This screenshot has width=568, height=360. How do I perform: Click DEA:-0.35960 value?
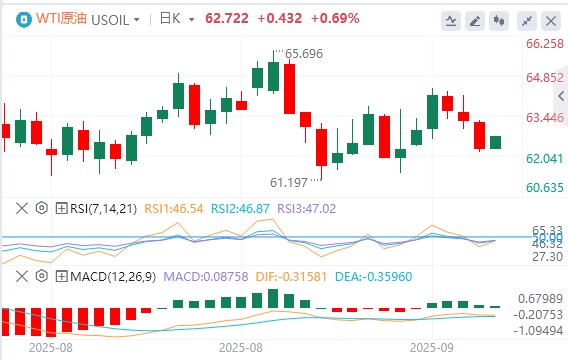click(x=373, y=277)
